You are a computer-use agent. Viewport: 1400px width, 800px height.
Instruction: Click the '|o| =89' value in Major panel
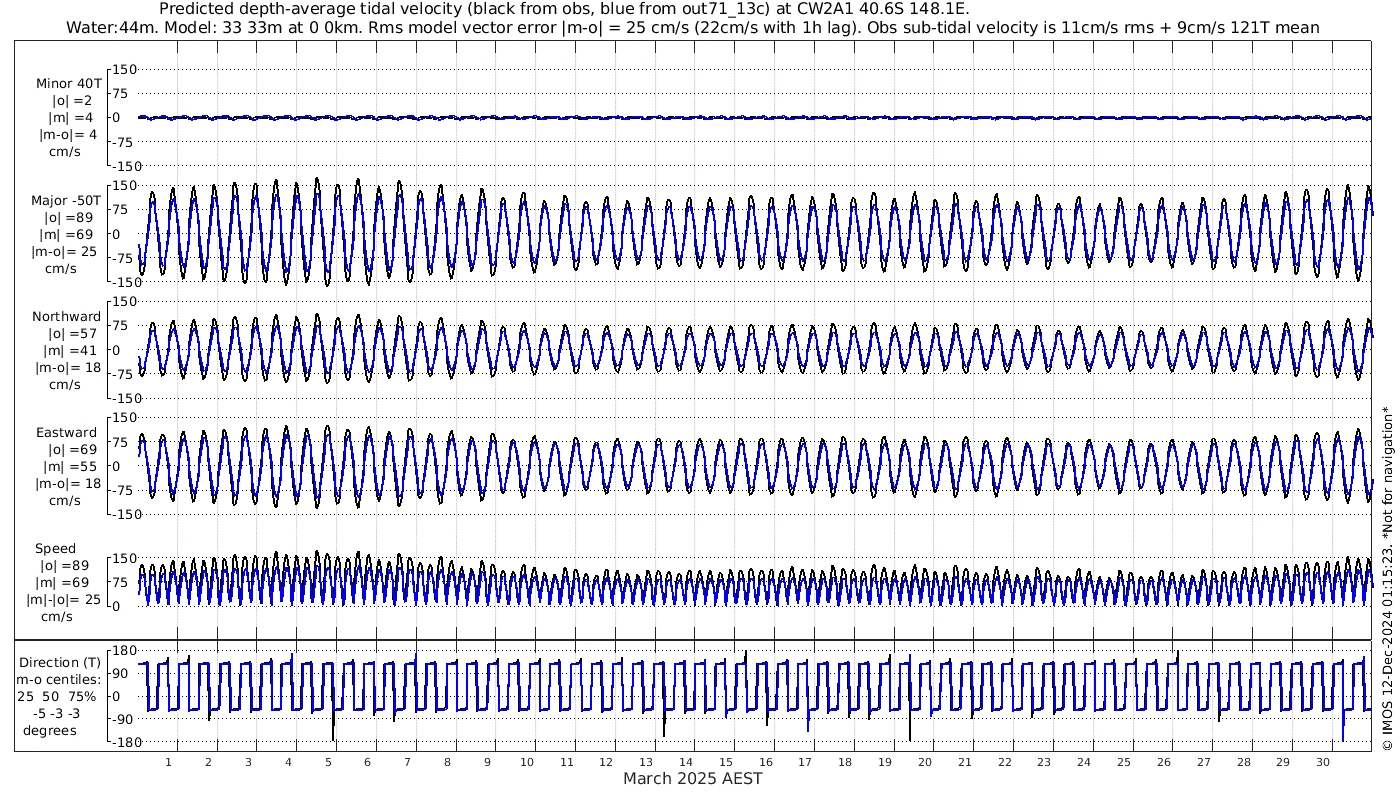[x=68, y=218]
